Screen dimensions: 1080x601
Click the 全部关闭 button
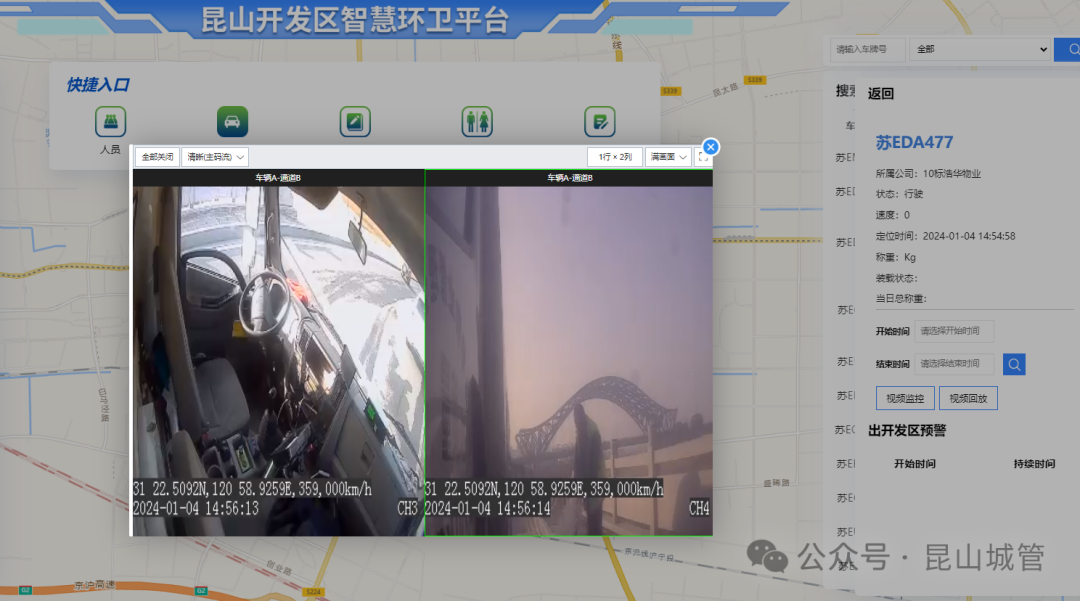point(157,157)
